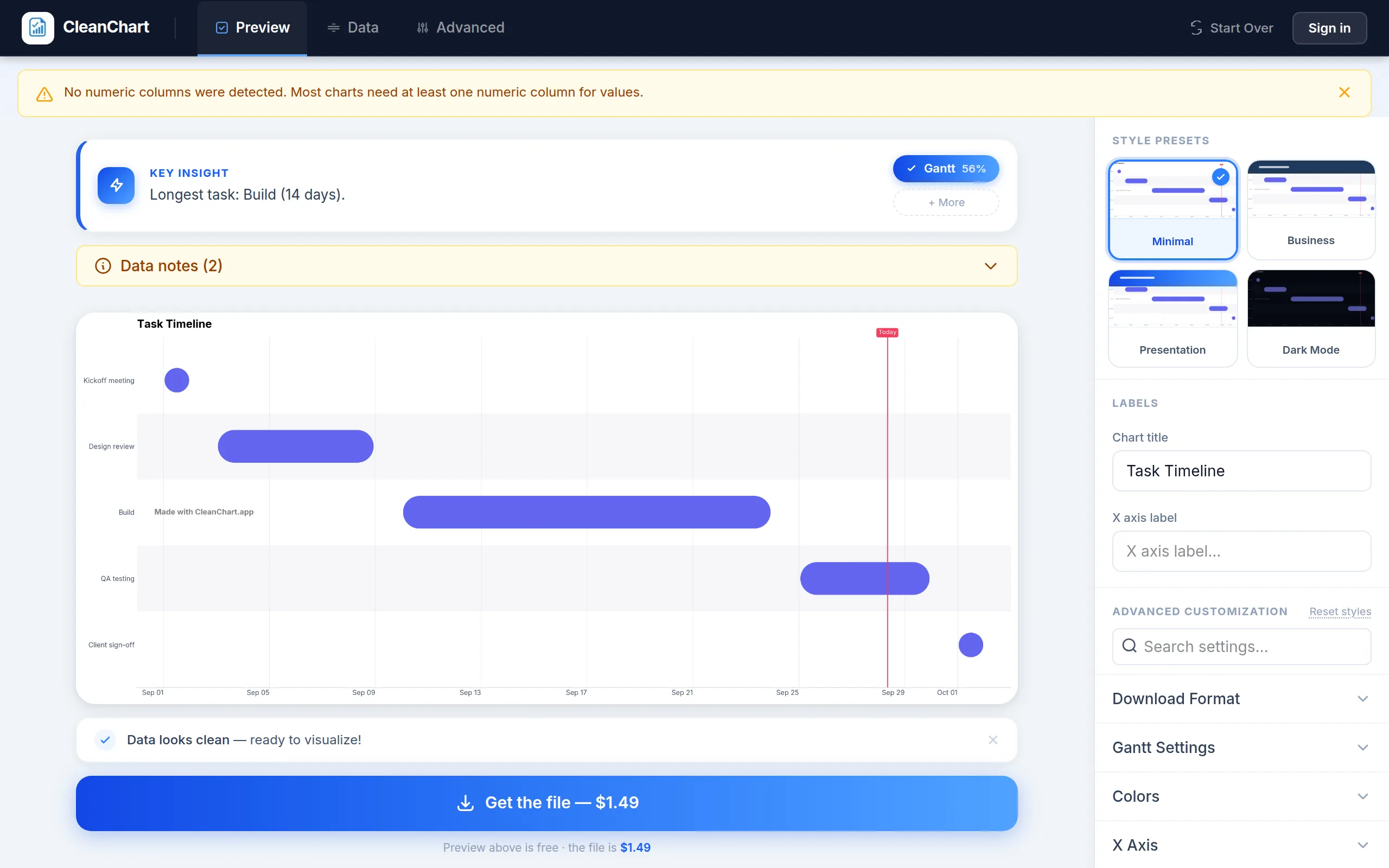Click the Data looks clean checkmark icon

(105, 740)
